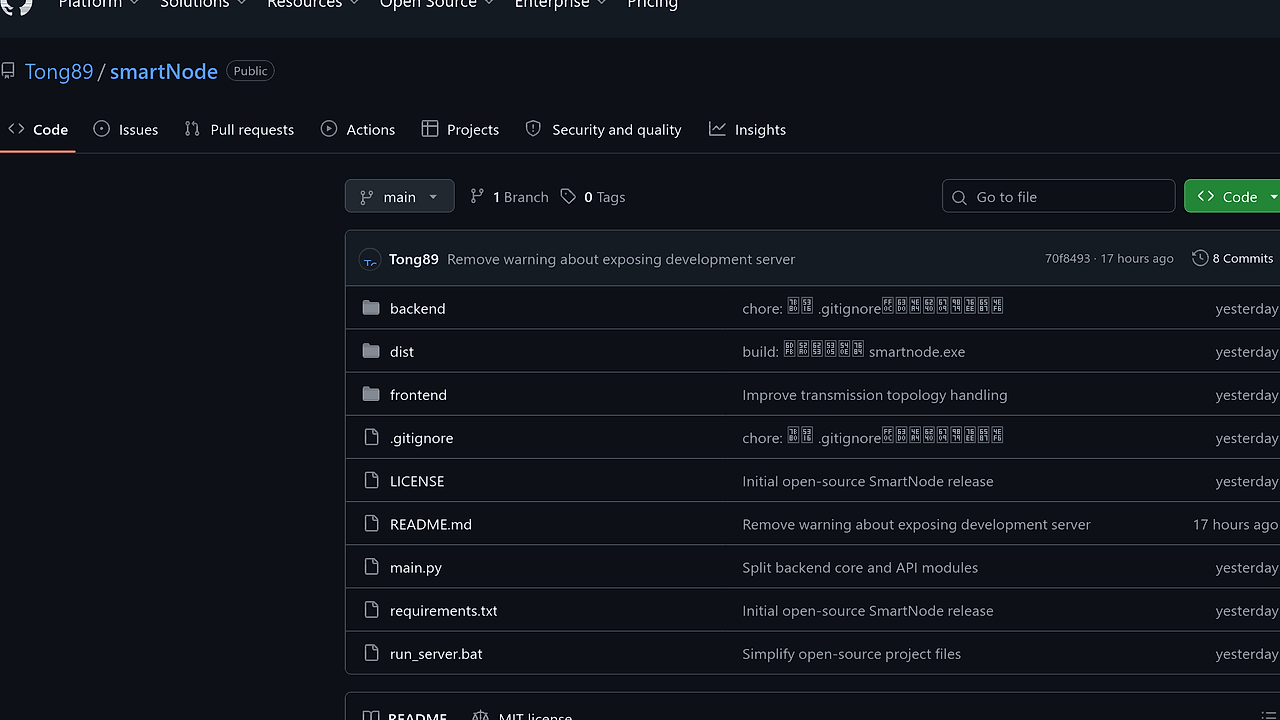1280x720 pixels.
Task: Open commit 'Improve transmission topology handling'
Action: 875,395
